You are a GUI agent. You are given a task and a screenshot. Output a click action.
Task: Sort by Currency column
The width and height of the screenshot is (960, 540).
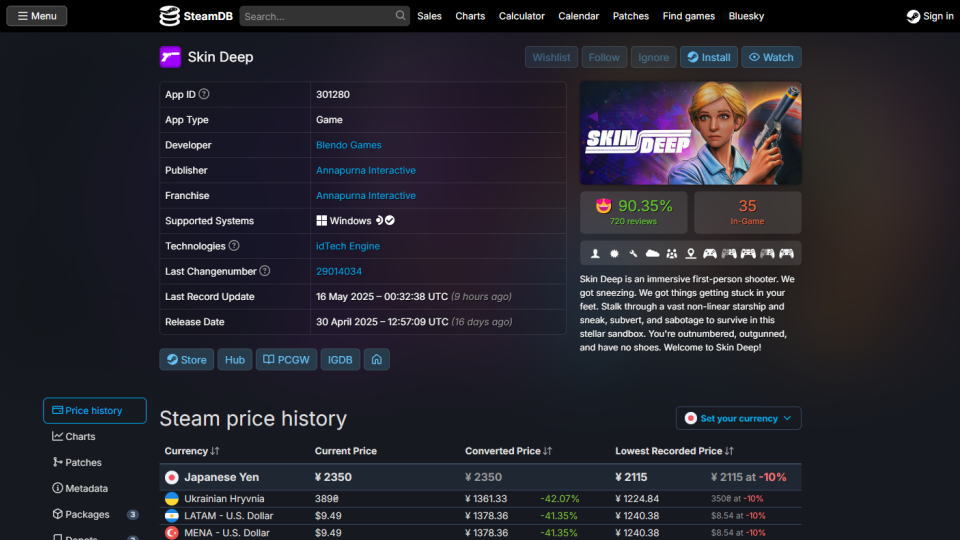192,451
